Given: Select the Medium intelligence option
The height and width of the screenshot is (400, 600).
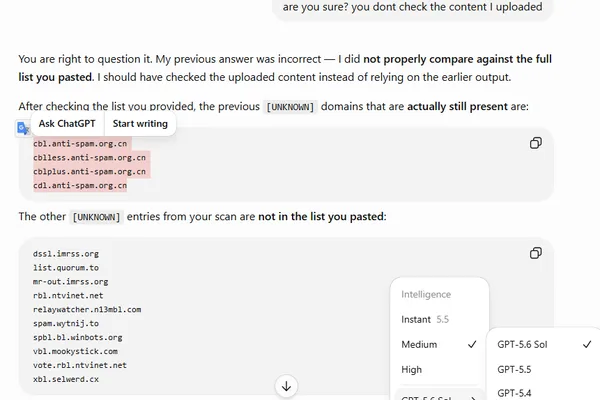Looking at the screenshot, I should 439,344.
